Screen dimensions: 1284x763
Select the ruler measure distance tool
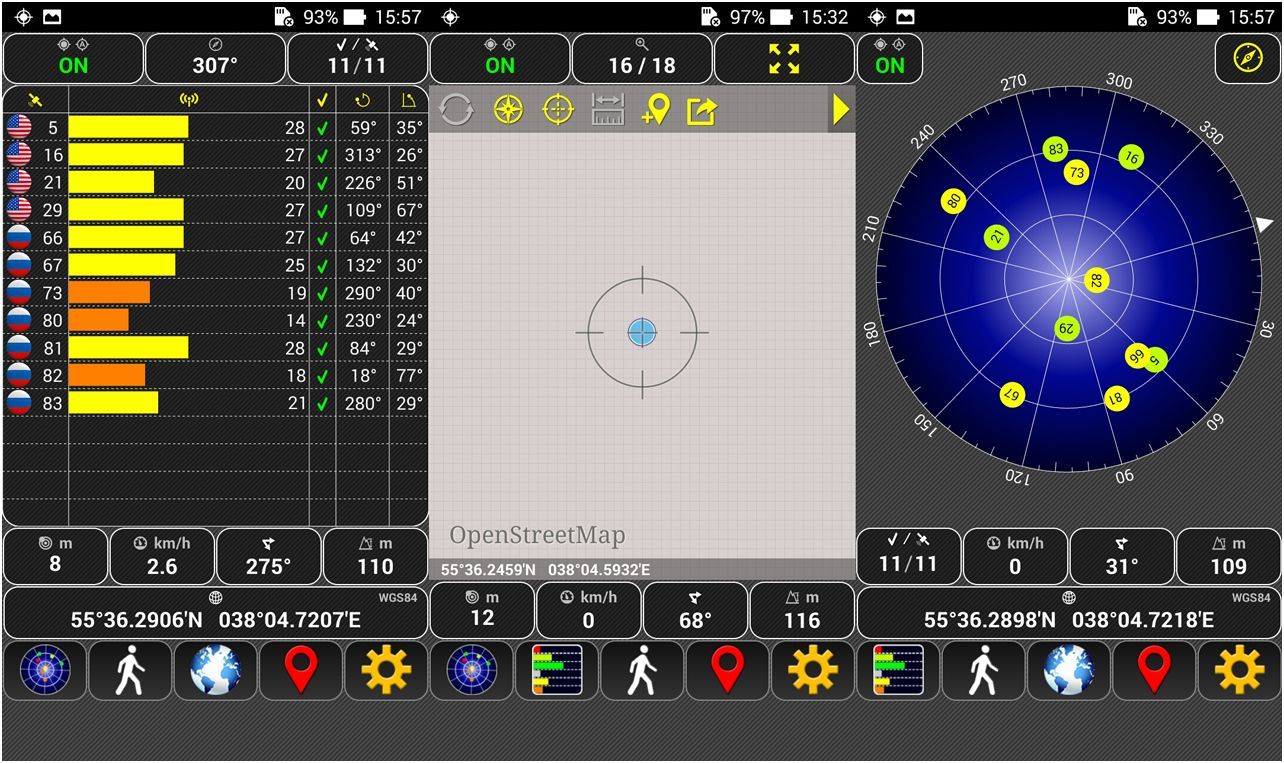[x=607, y=109]
